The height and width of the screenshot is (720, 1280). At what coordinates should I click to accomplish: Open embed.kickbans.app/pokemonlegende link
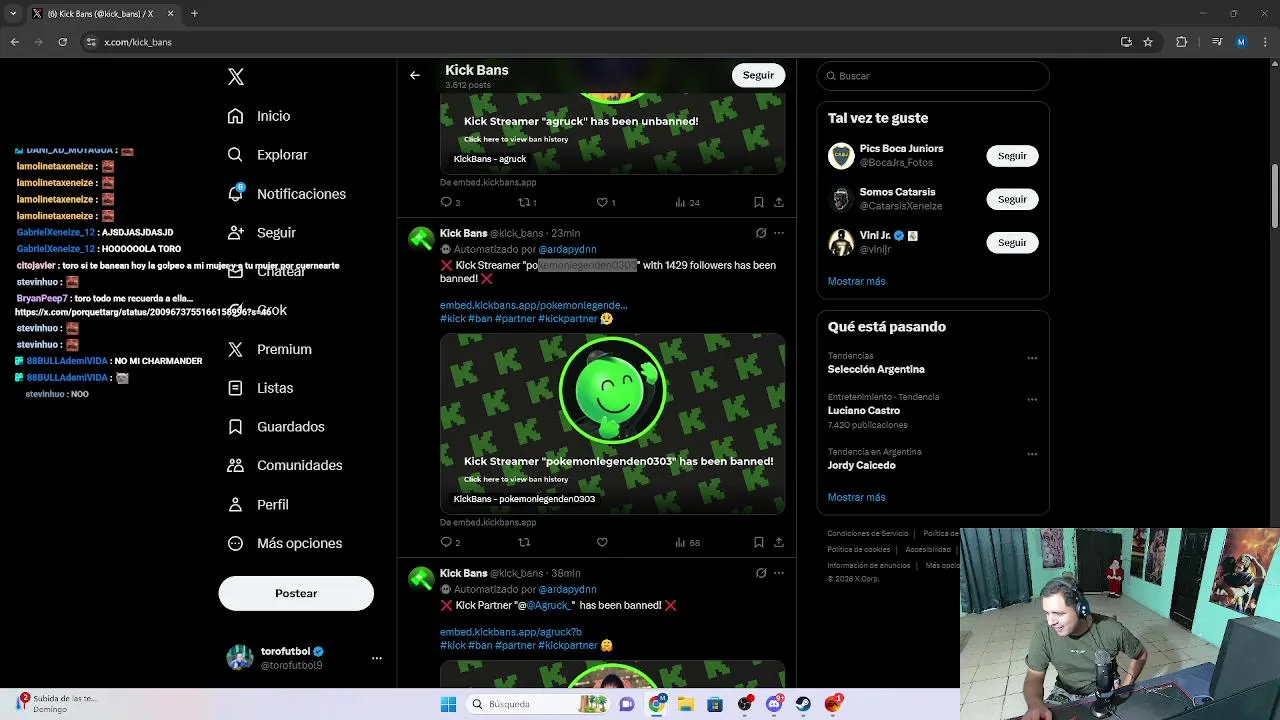click(x=534, y=305)
